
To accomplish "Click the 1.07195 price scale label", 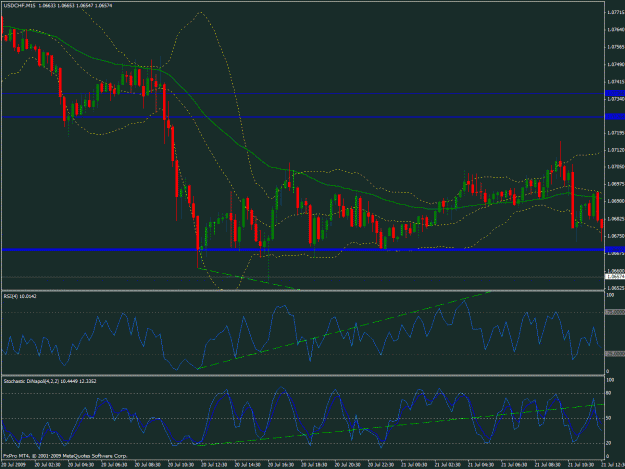I will 615,133.
